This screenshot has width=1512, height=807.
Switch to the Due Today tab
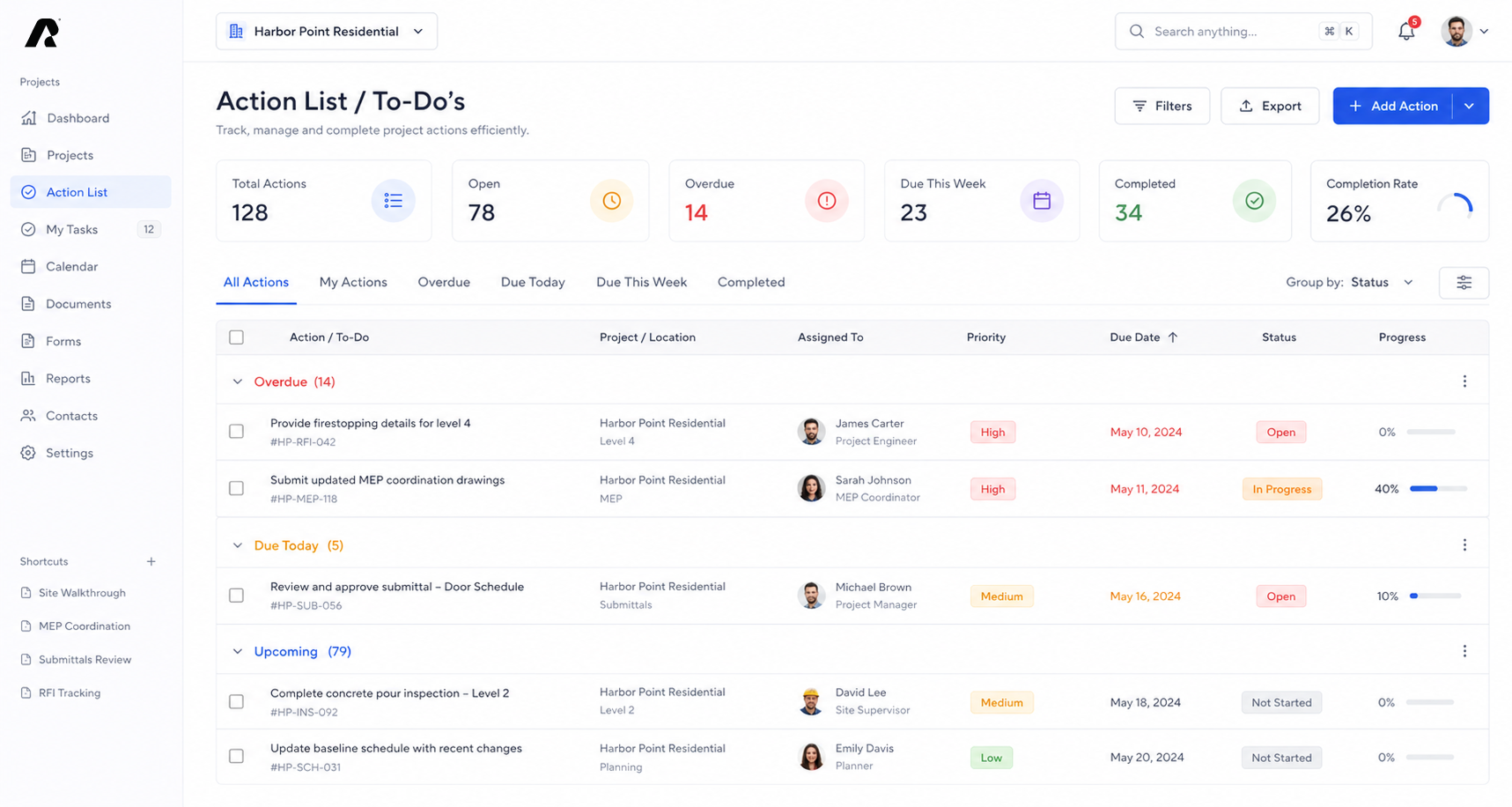click(x=533, y=282)
